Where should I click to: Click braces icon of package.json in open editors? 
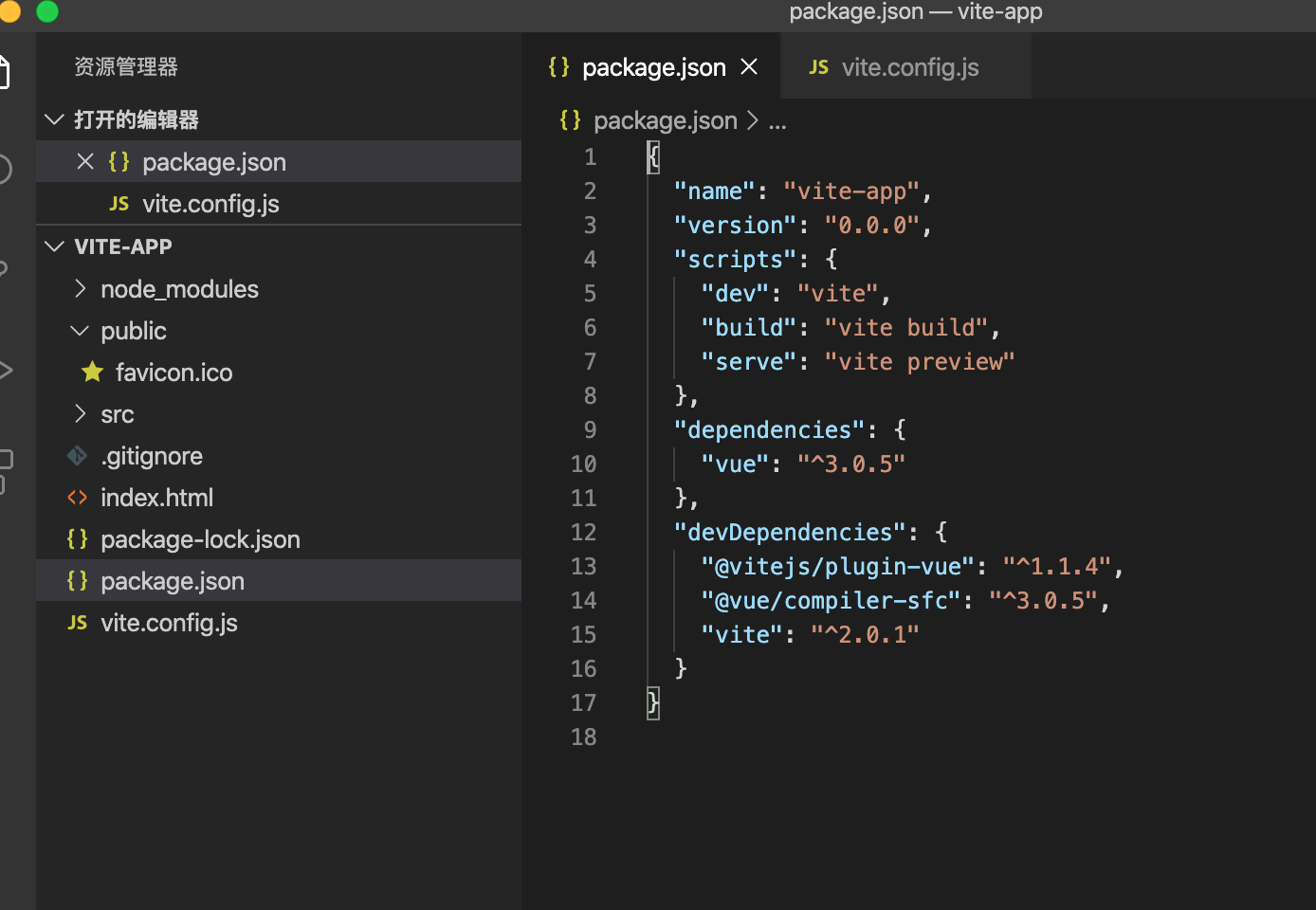119,162
